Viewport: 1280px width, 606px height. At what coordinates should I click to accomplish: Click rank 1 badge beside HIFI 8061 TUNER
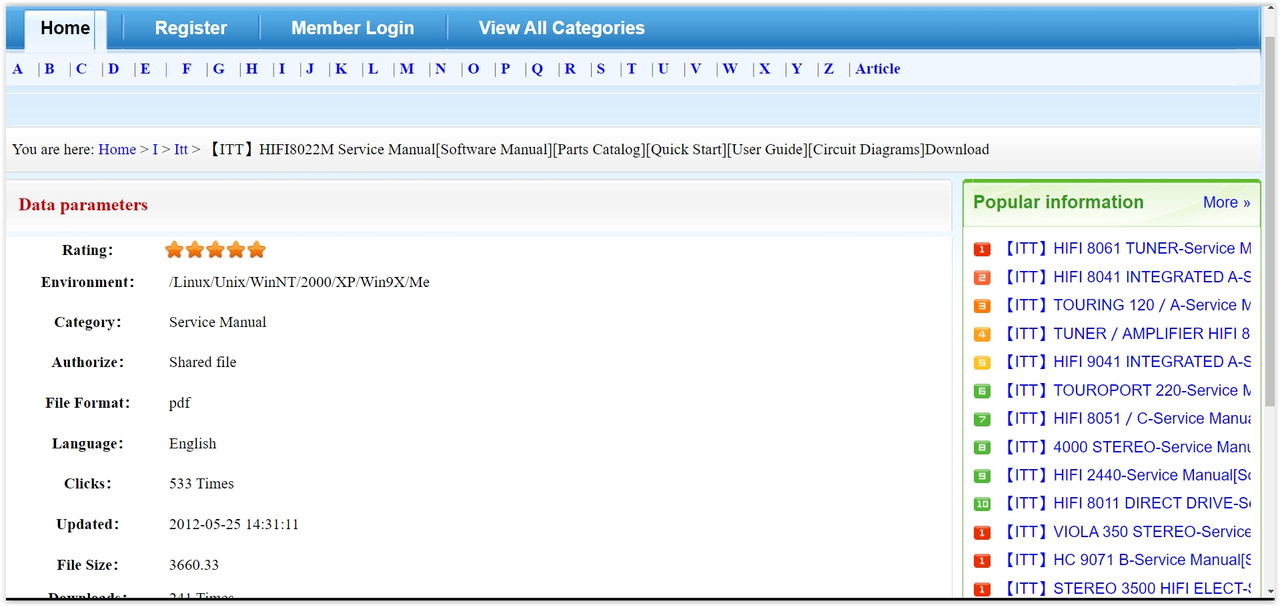[x=982, y=249]
